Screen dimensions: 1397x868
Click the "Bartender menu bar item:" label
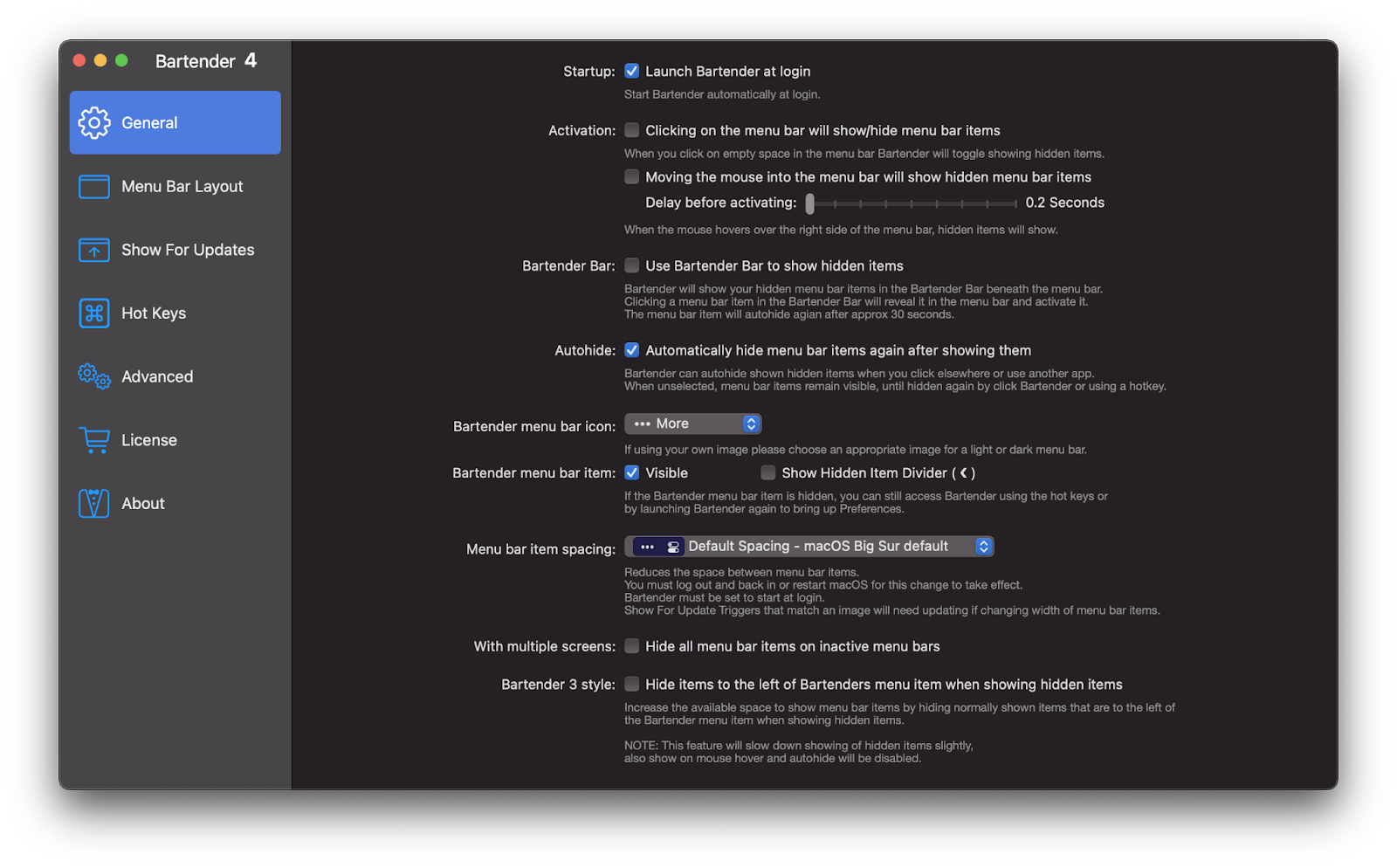coord(534,473)
